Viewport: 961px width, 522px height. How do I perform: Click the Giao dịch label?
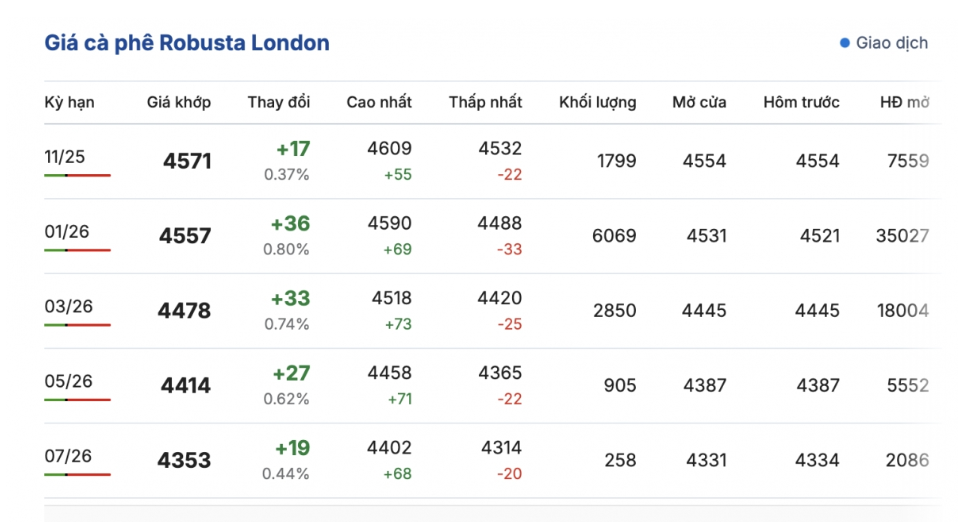pos(891,43)
